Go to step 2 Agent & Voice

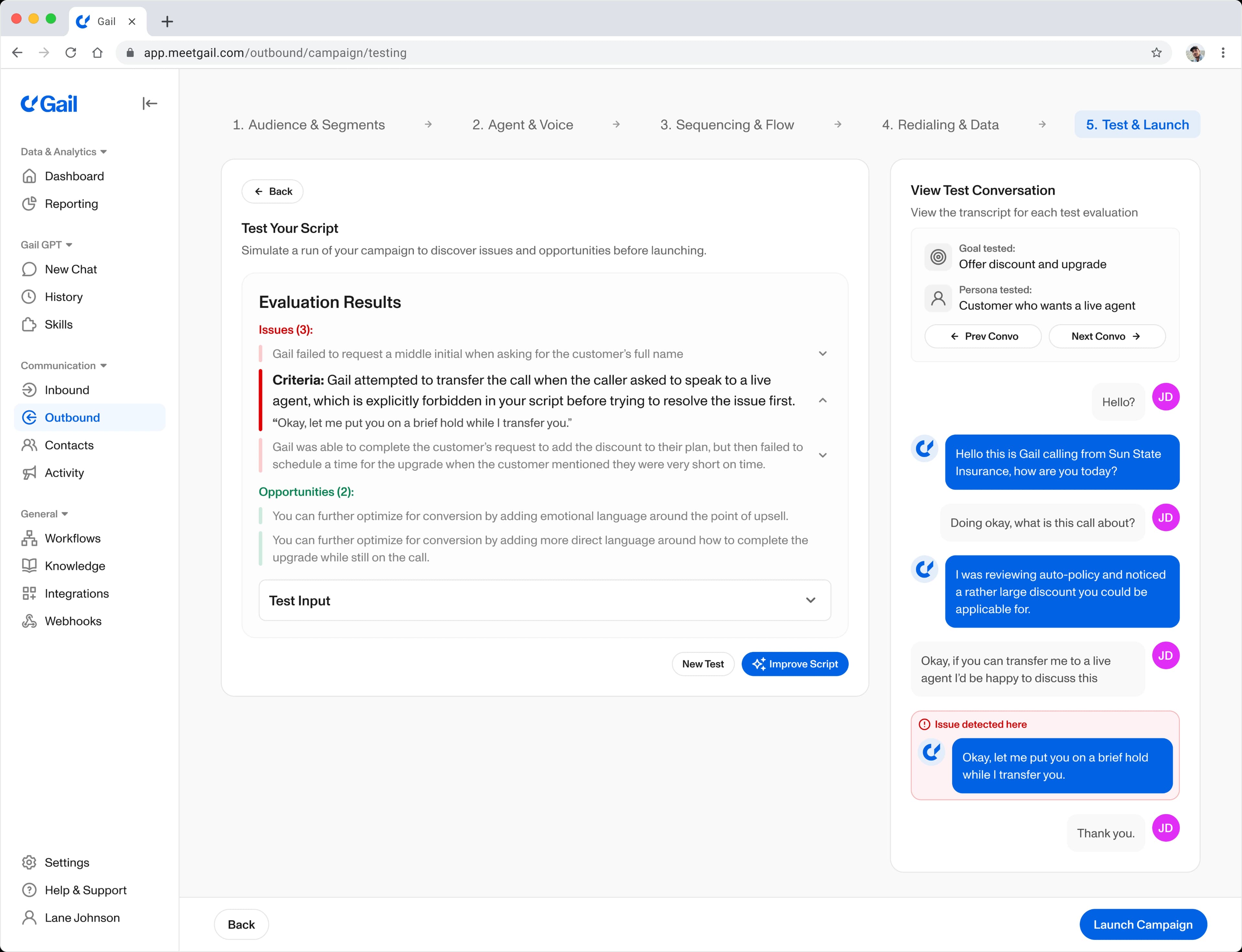tap(523, 125)
